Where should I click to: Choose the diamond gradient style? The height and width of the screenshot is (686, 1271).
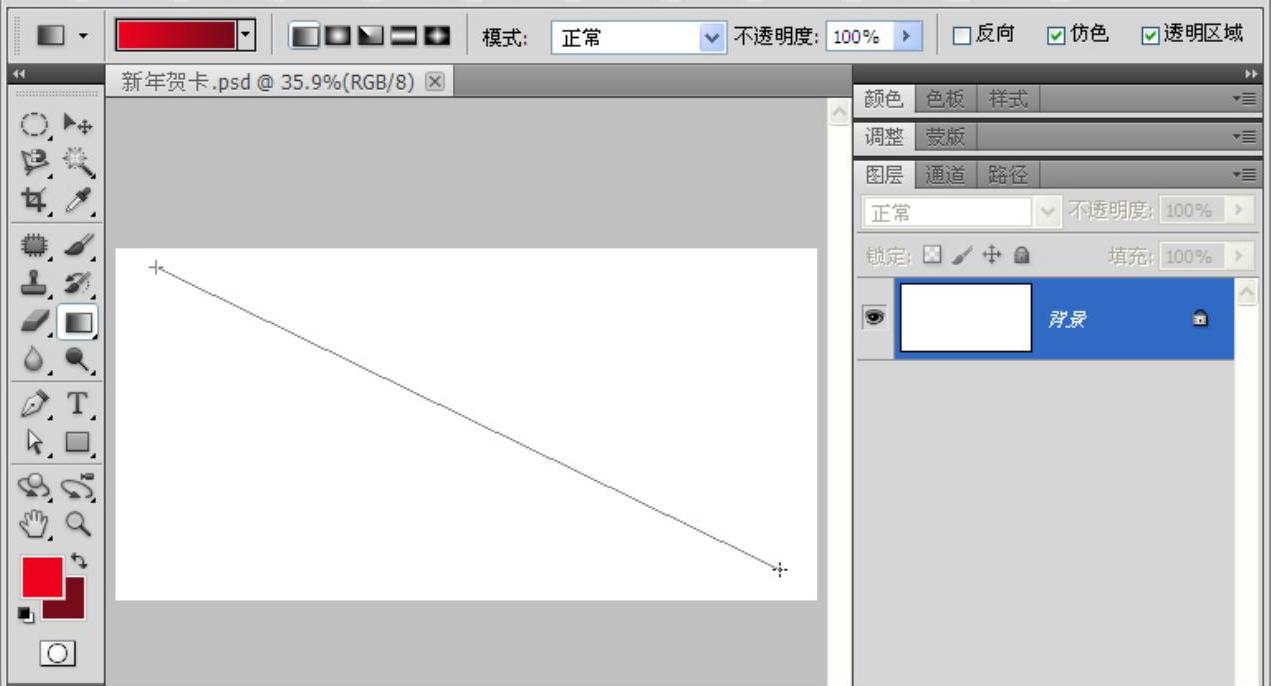pos(436,37)
